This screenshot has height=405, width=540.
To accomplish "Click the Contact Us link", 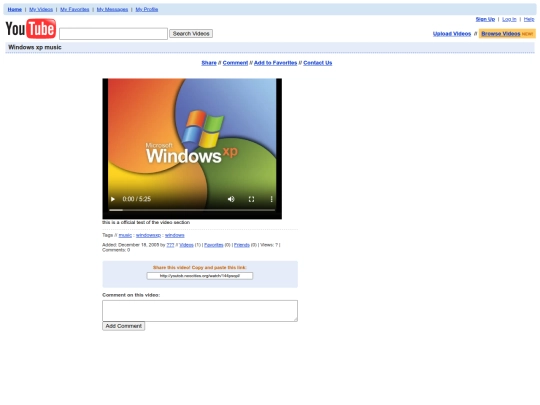I will tap(318, 63).
